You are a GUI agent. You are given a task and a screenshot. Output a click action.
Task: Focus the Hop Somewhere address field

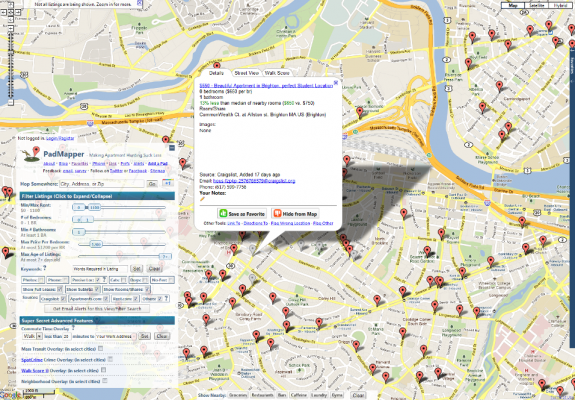coord(102,184)
